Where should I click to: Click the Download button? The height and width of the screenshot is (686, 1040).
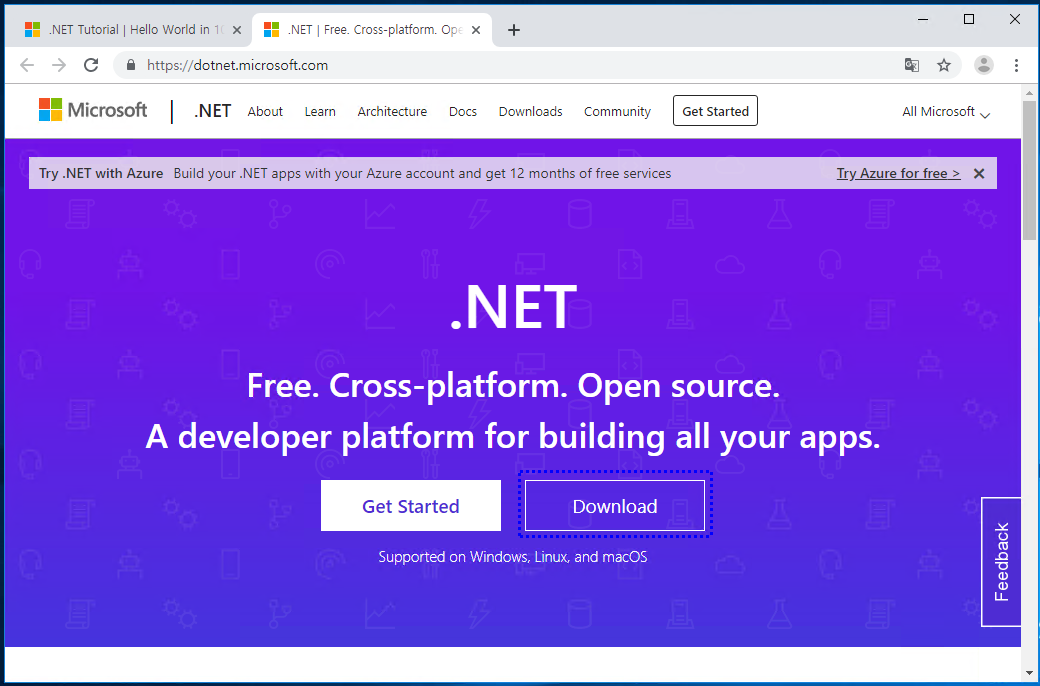(615, 506)
